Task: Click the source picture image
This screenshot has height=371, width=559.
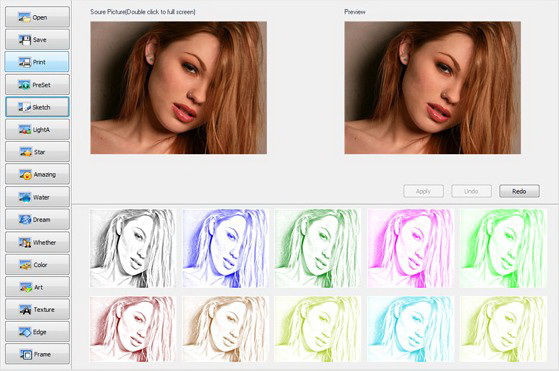Action: [179, 88]
